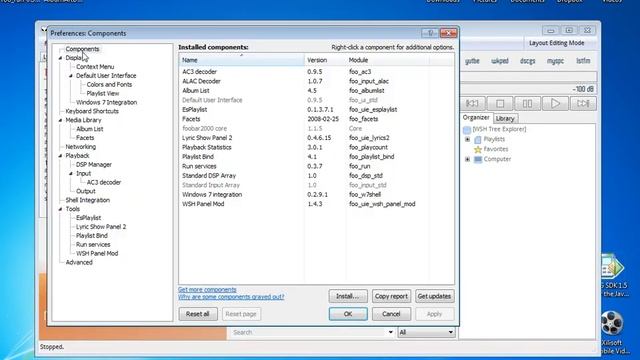Select Playback Statistics component row
The image size is (640, 360).
tap(316, 147)
